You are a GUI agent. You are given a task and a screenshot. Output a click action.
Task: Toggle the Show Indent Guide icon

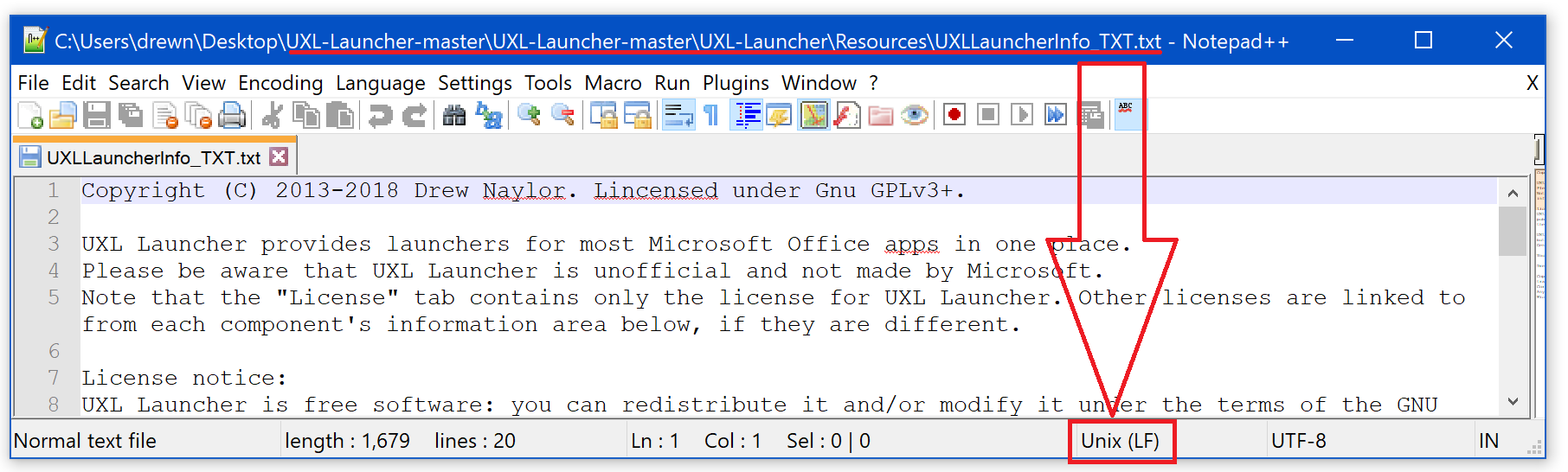(x=747, y=115)
